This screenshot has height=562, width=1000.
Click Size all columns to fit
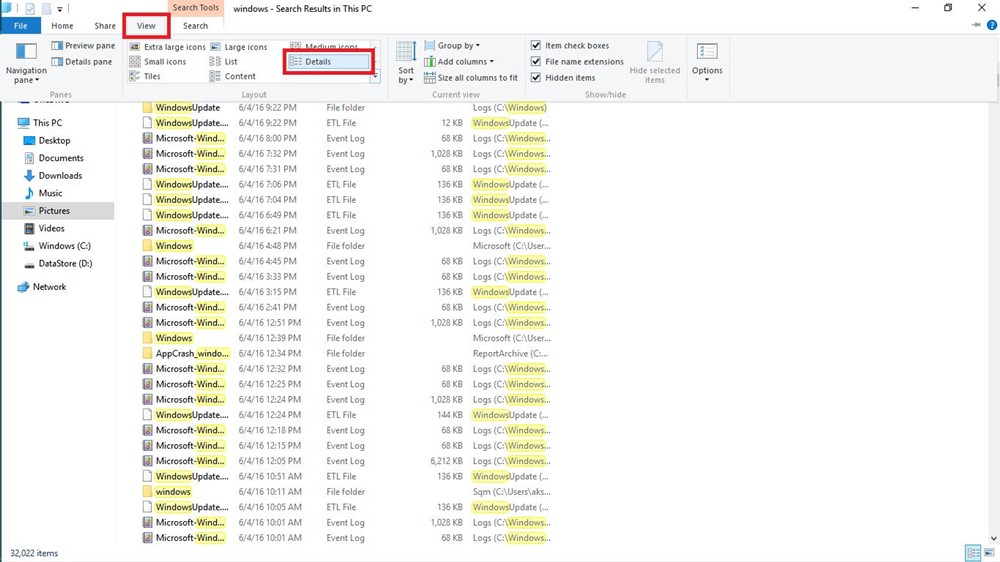471,78
